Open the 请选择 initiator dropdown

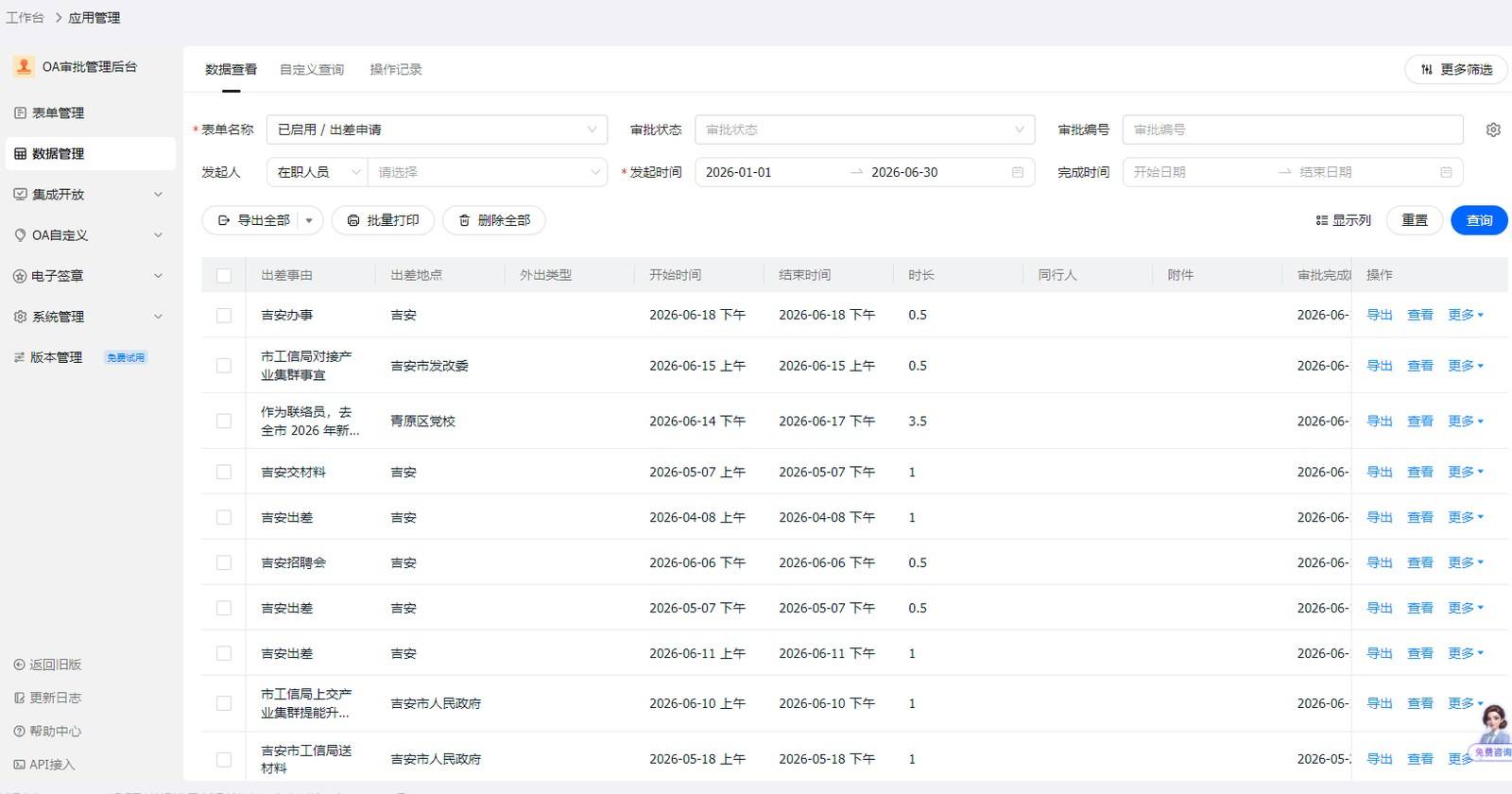pyautogui.click(x=488, y=172)
